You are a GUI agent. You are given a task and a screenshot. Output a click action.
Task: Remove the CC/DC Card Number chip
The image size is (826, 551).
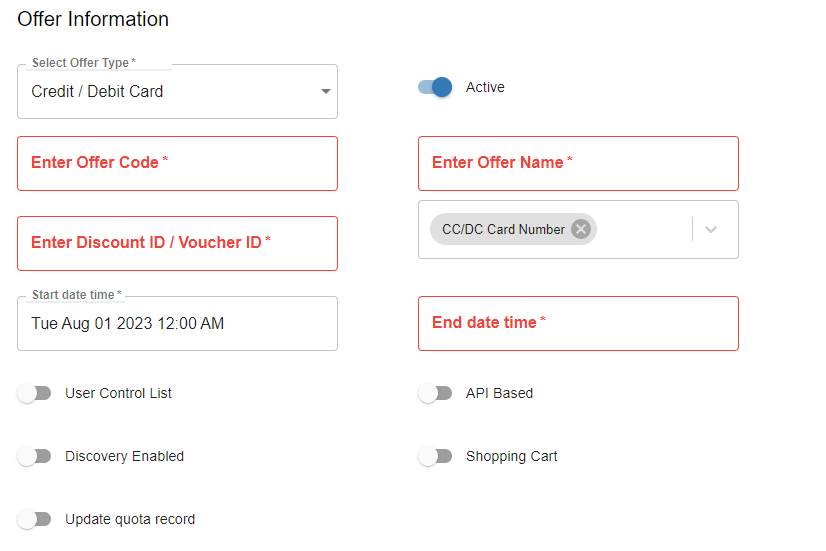[x=581, y=229]
